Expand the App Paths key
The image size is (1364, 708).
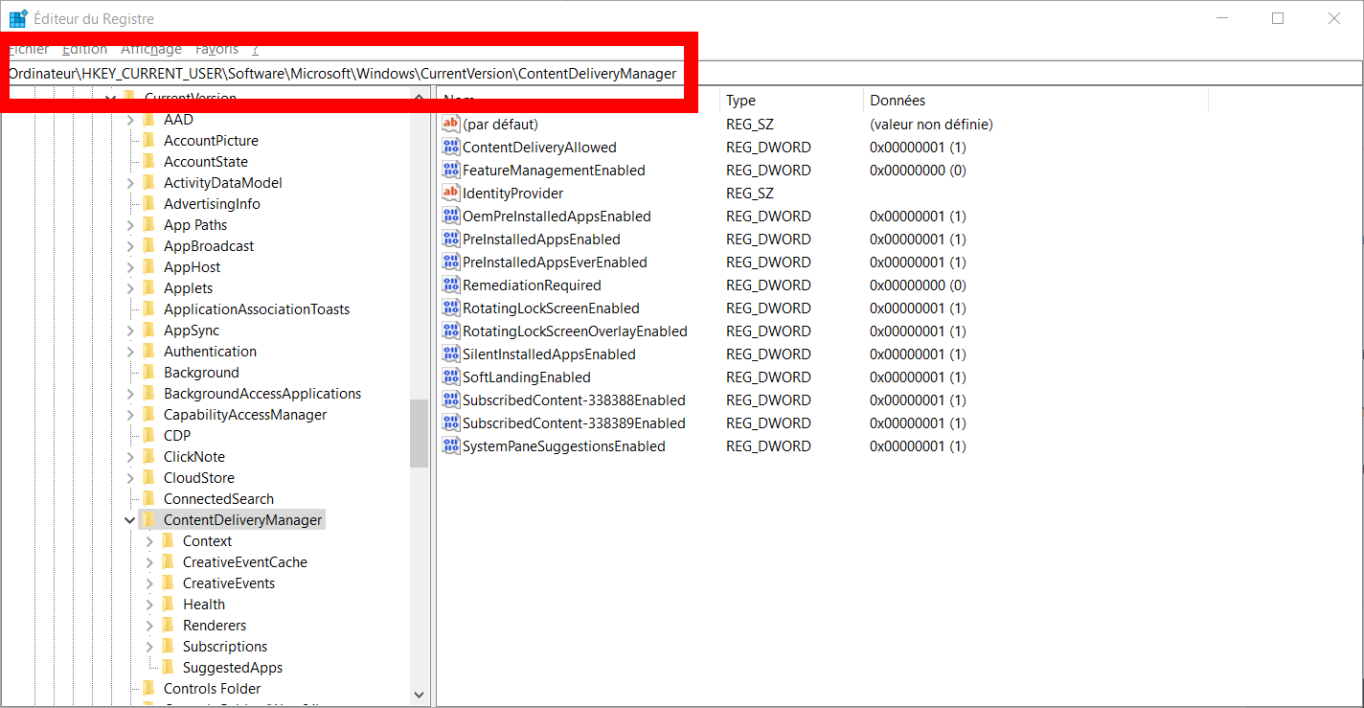(130, 226)
